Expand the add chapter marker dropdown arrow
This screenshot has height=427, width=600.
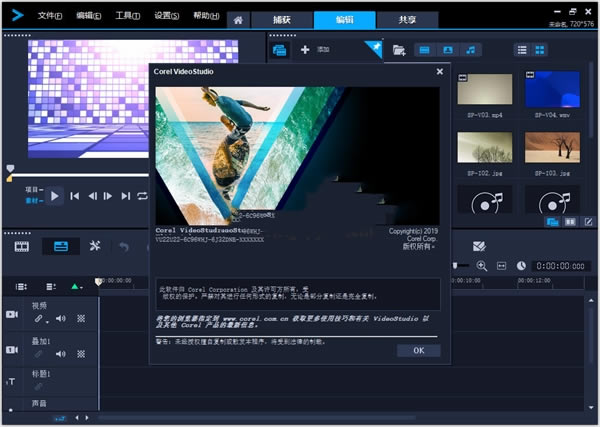point(82,287)
